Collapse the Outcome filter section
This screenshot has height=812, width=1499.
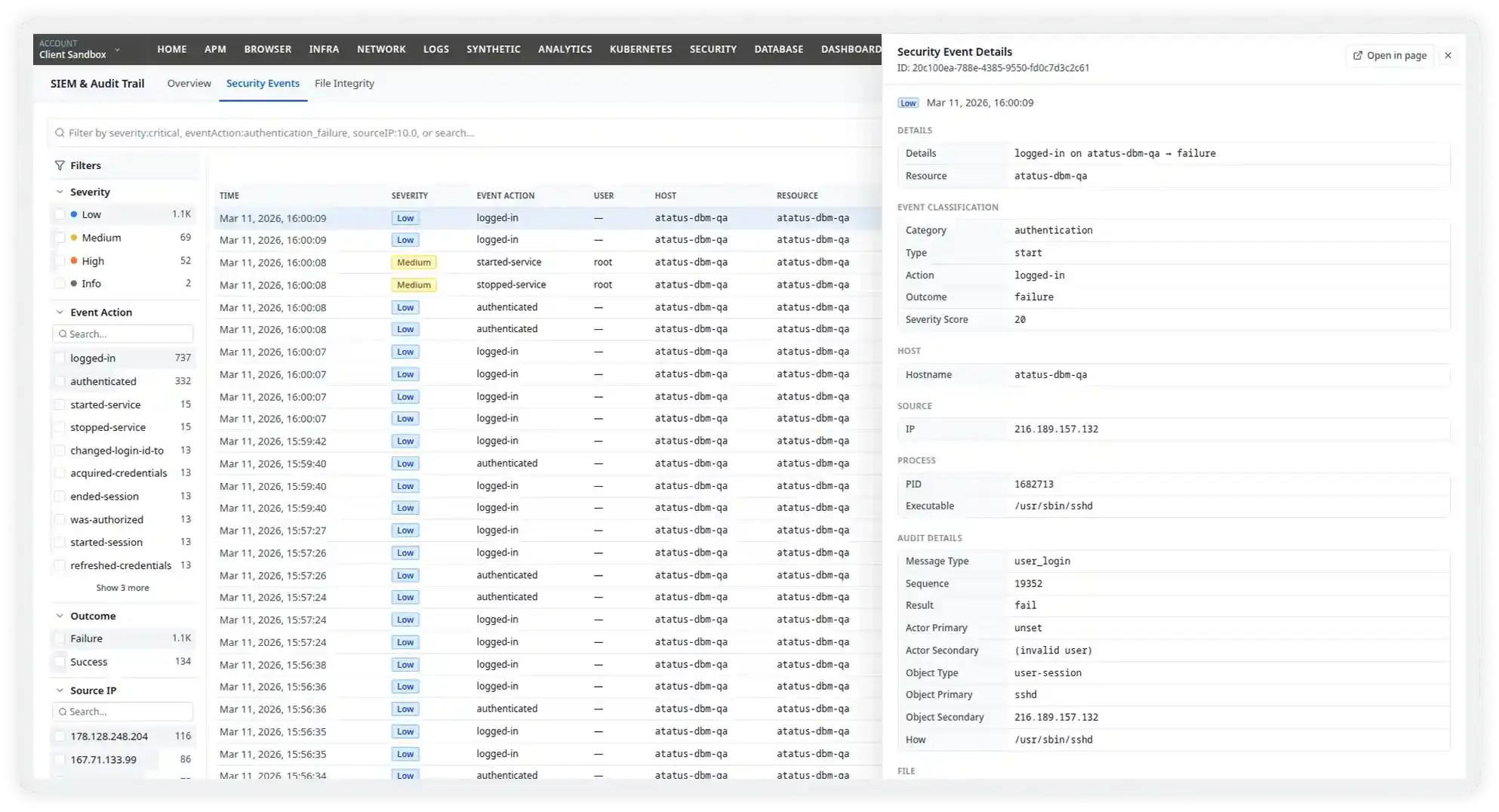coord(59,616)
